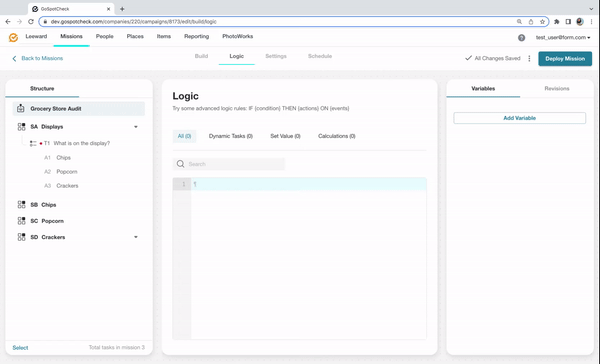This screenshot has width=600, height=364.
Task: Click the SC Popcorn section icon
Action: tap(21, 221)
